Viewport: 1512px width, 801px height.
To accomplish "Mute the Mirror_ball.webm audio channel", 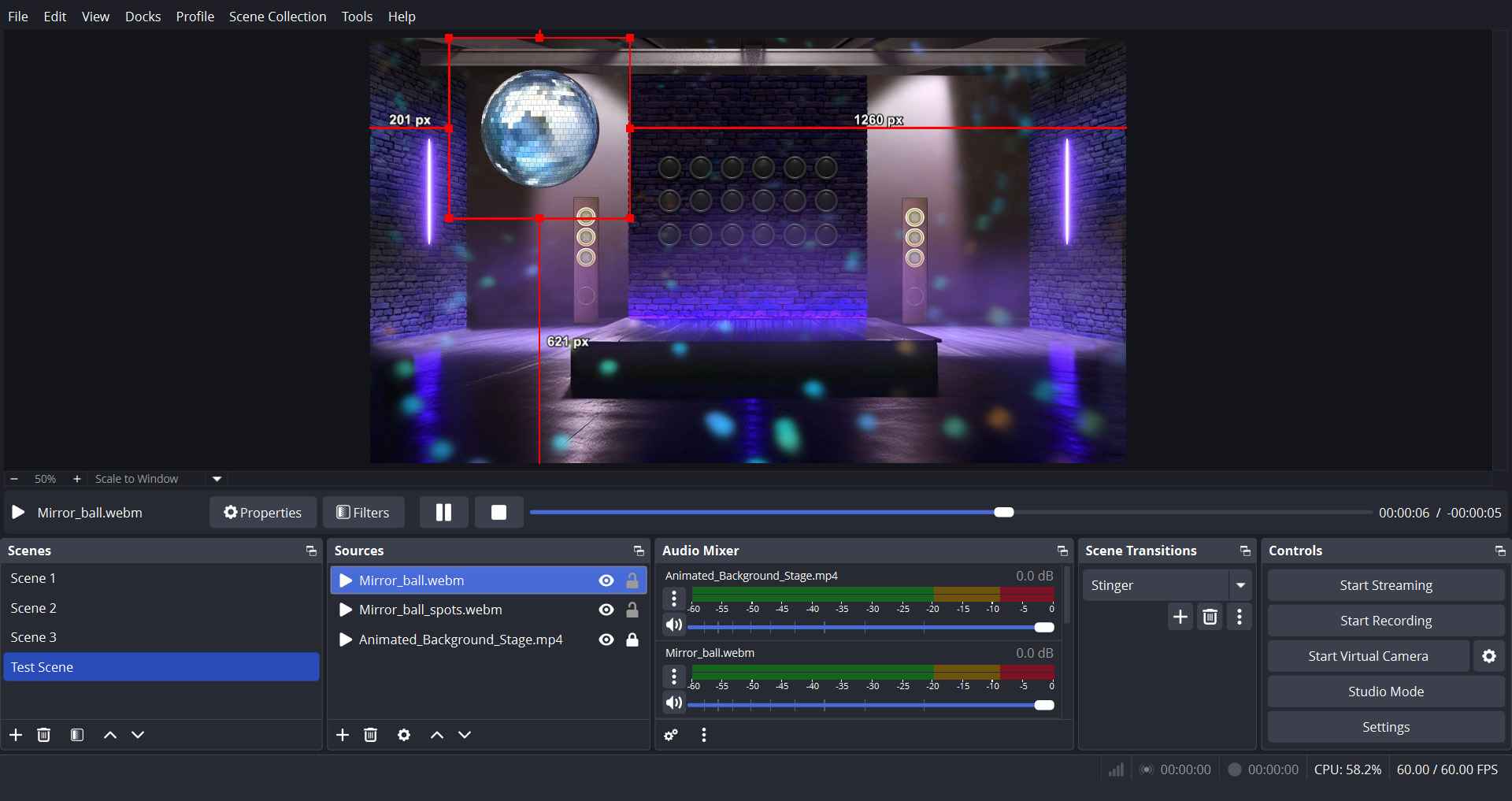I will tap(674, 703).
